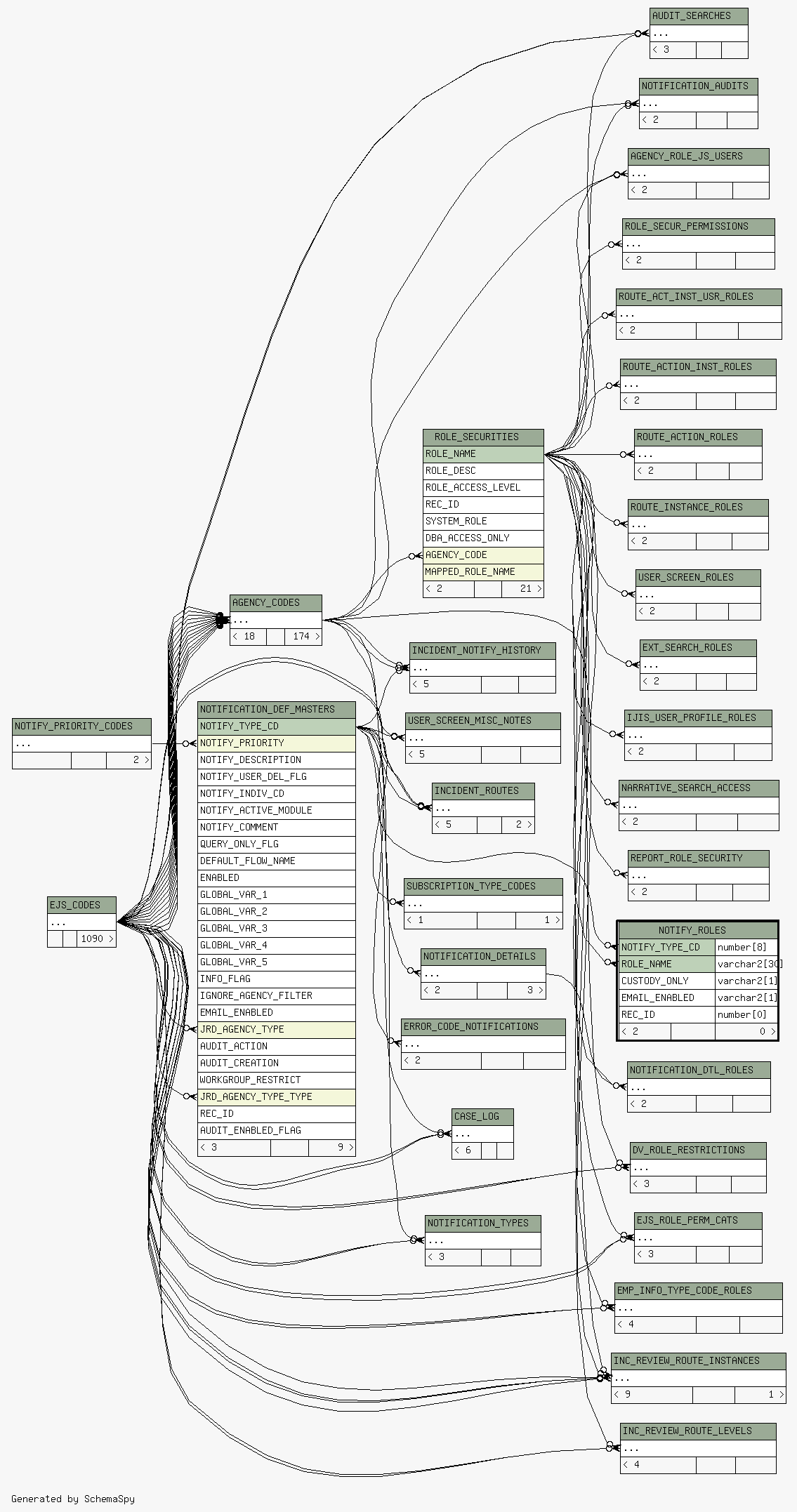
Task: Select the AUDIT_ENABLED_FLAG column row
Action: point(277,1131)
